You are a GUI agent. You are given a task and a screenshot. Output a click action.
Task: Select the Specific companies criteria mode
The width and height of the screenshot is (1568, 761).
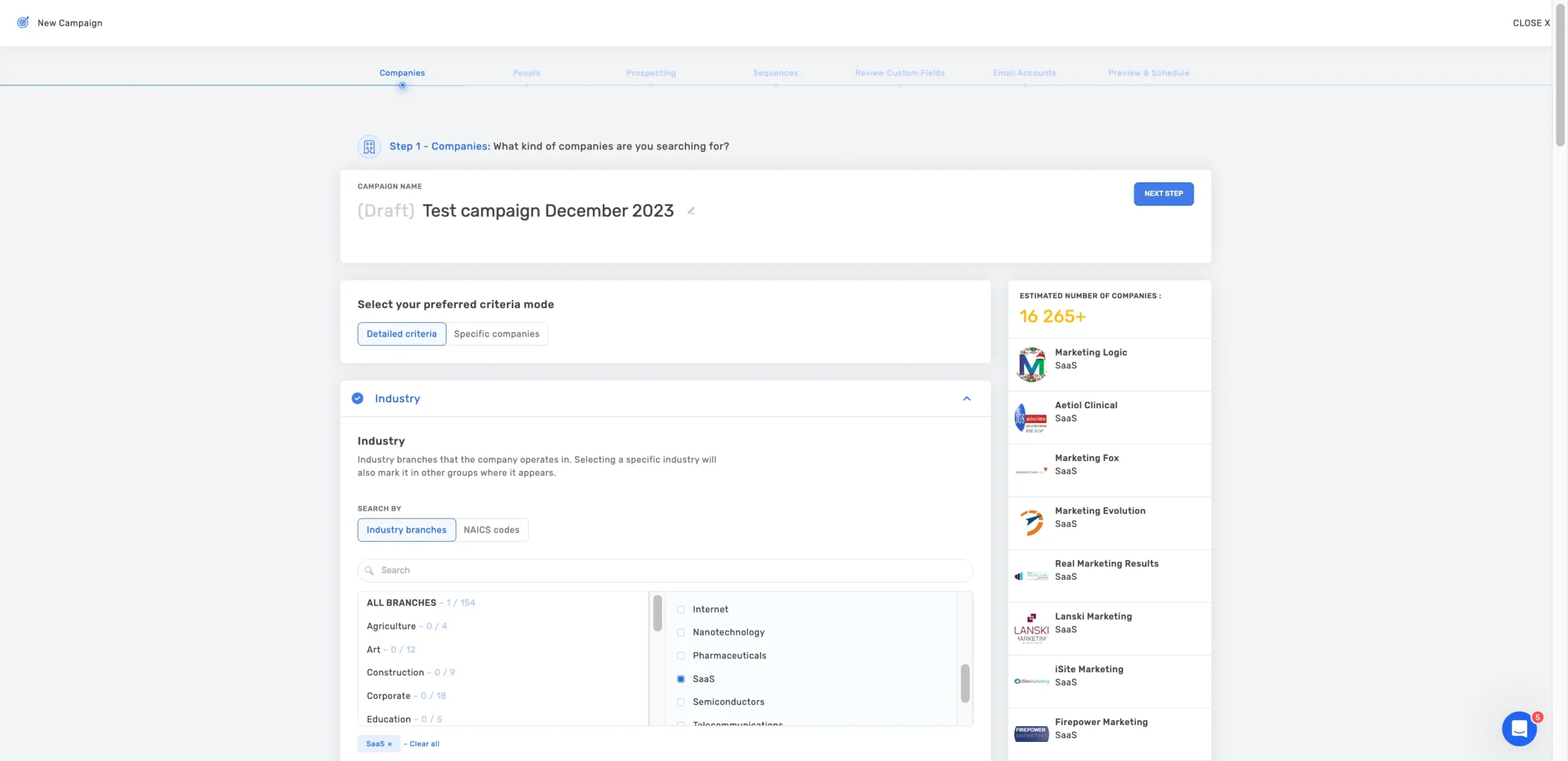tap(496, 334)
